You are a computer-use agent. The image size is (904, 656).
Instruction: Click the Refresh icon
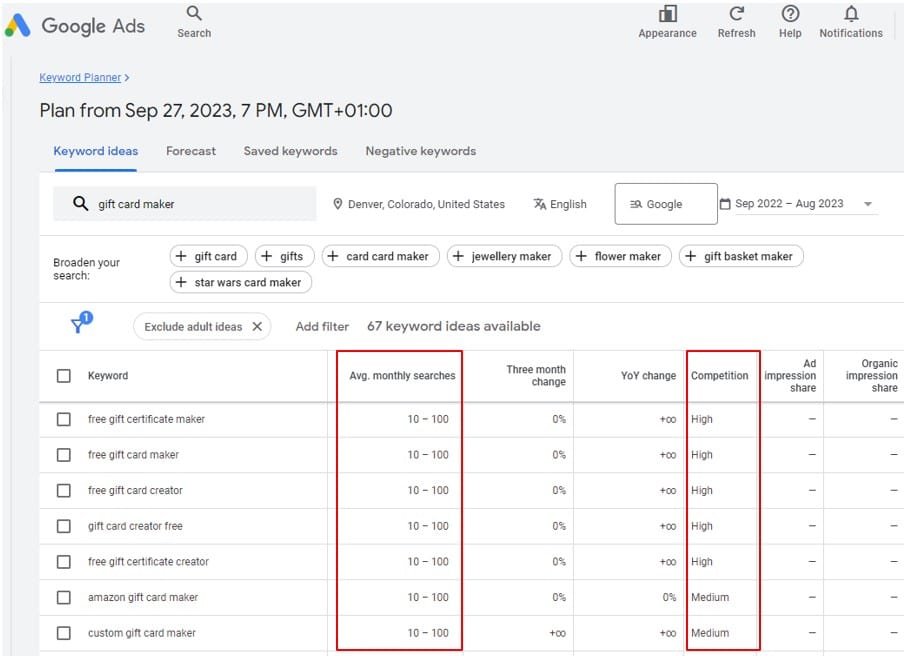pos(736,13)
